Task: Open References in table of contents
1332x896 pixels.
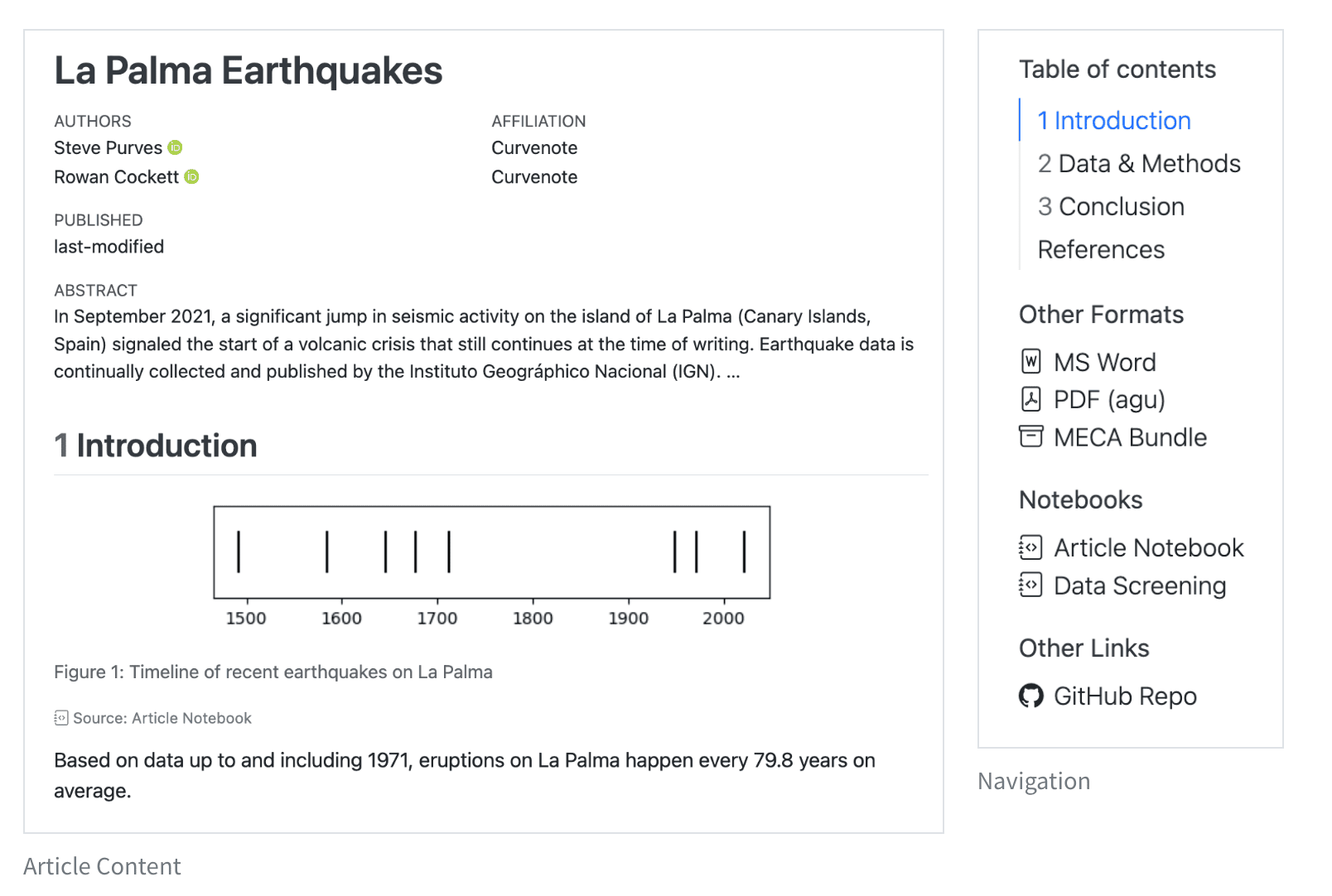Action: click(1100, 250)
